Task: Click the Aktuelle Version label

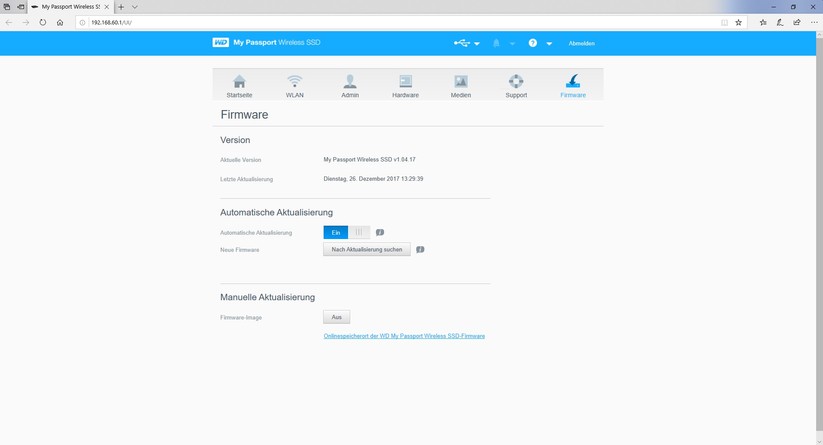Action: coord(240,160)
